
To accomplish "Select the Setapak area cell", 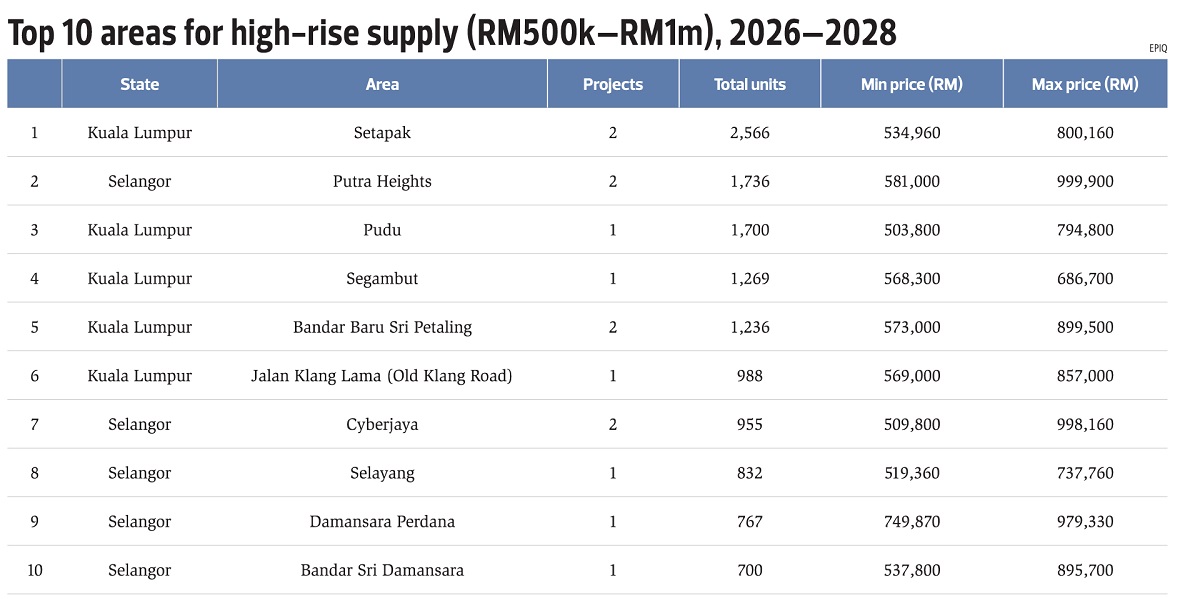I will pos(382,133).
